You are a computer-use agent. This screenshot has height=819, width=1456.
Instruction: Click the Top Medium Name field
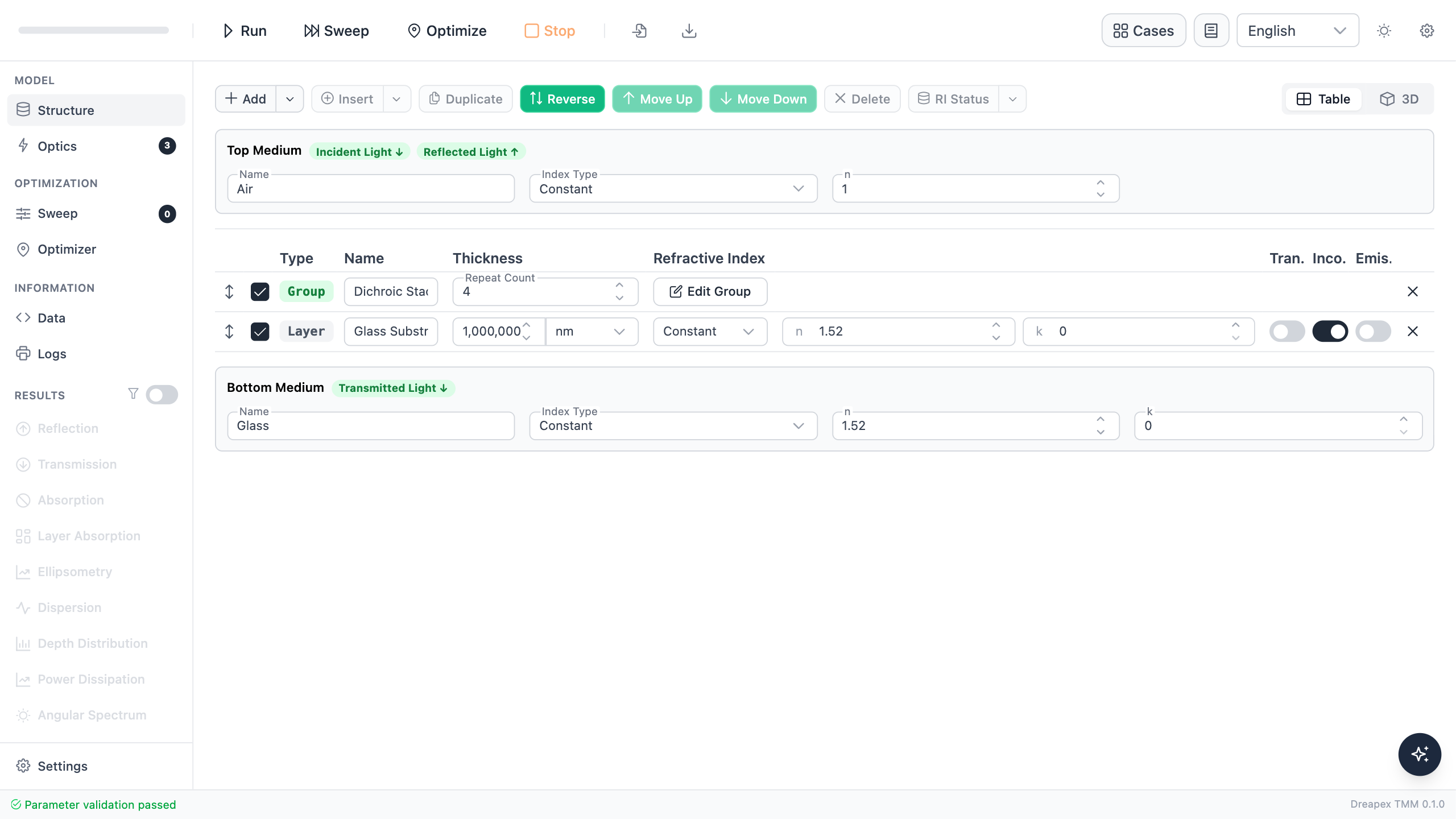coord(371,189)
